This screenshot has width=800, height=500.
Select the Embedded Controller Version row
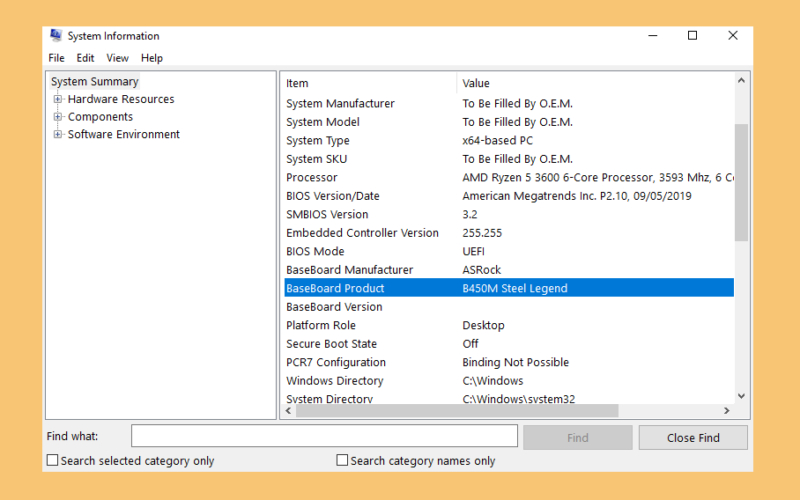(x=509, y=233)
